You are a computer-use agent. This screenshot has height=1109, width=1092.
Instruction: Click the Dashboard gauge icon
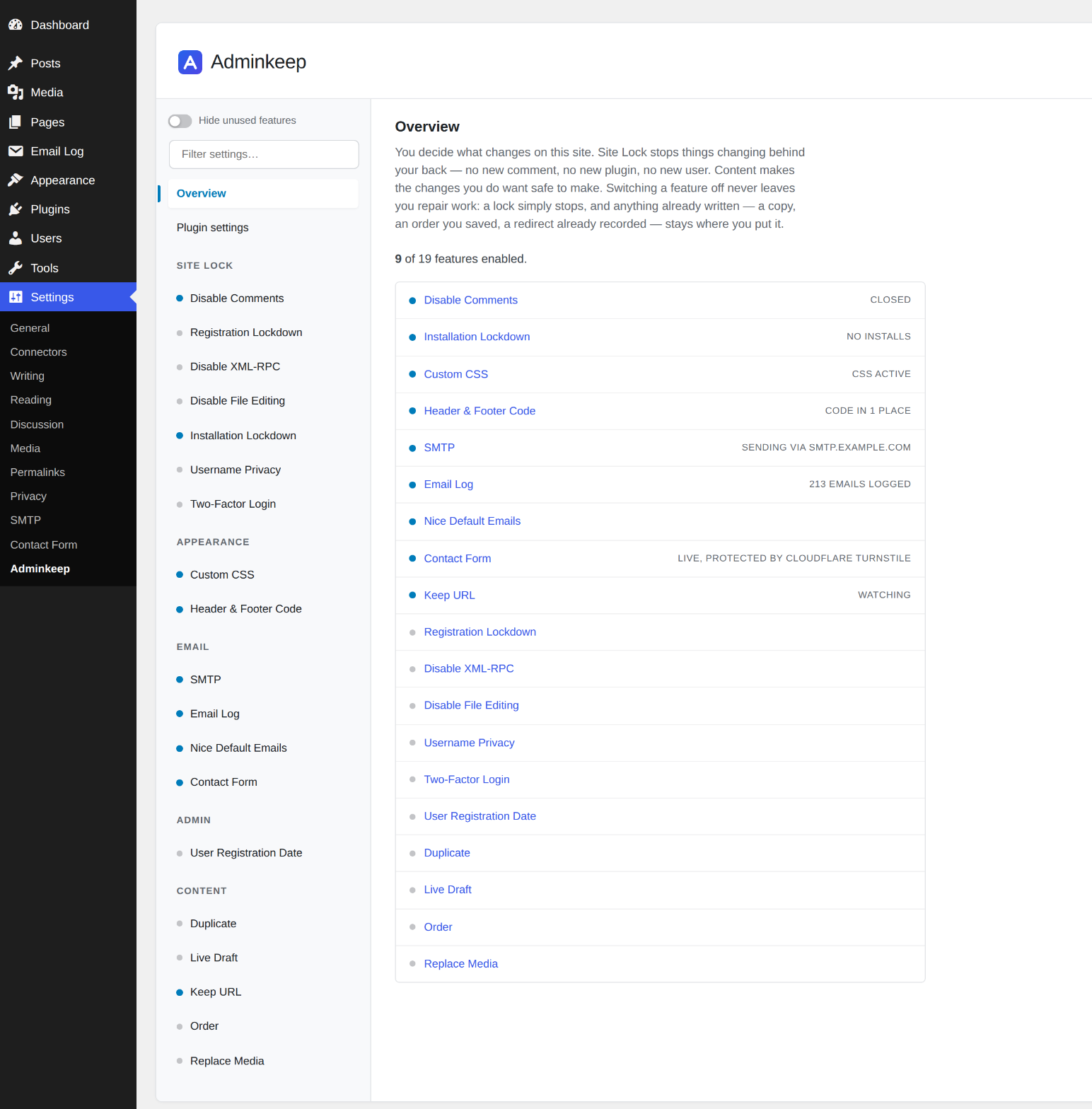point(16,25)
